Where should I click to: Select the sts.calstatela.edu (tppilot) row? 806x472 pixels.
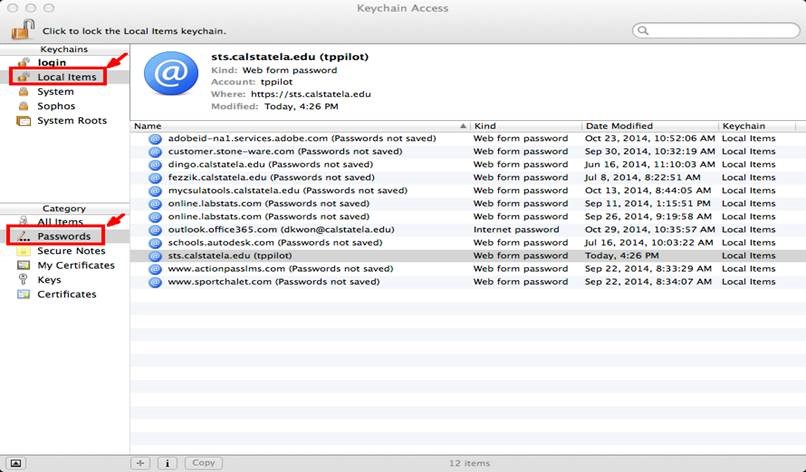468,256
